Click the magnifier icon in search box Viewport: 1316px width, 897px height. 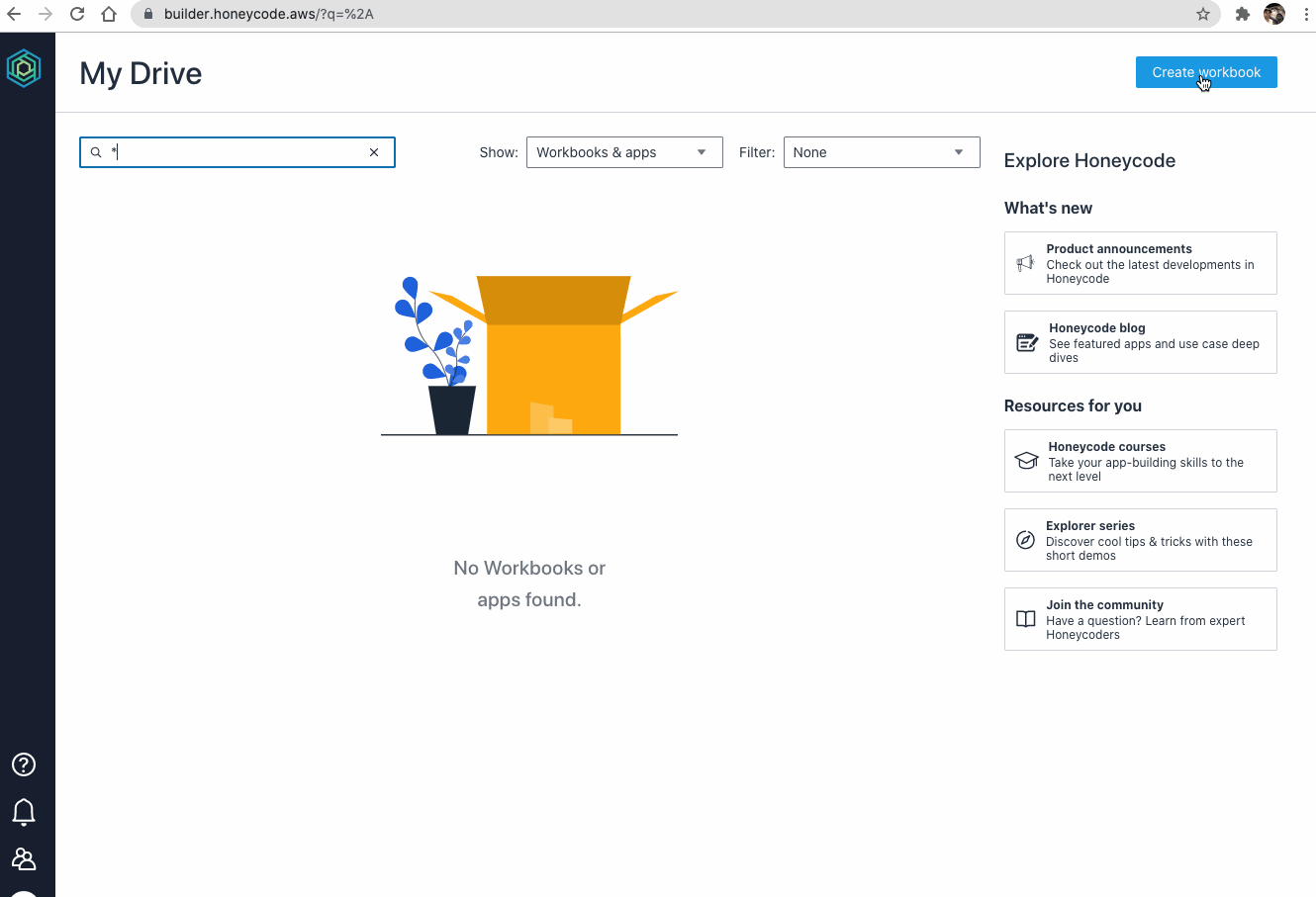tap(96, 152)
